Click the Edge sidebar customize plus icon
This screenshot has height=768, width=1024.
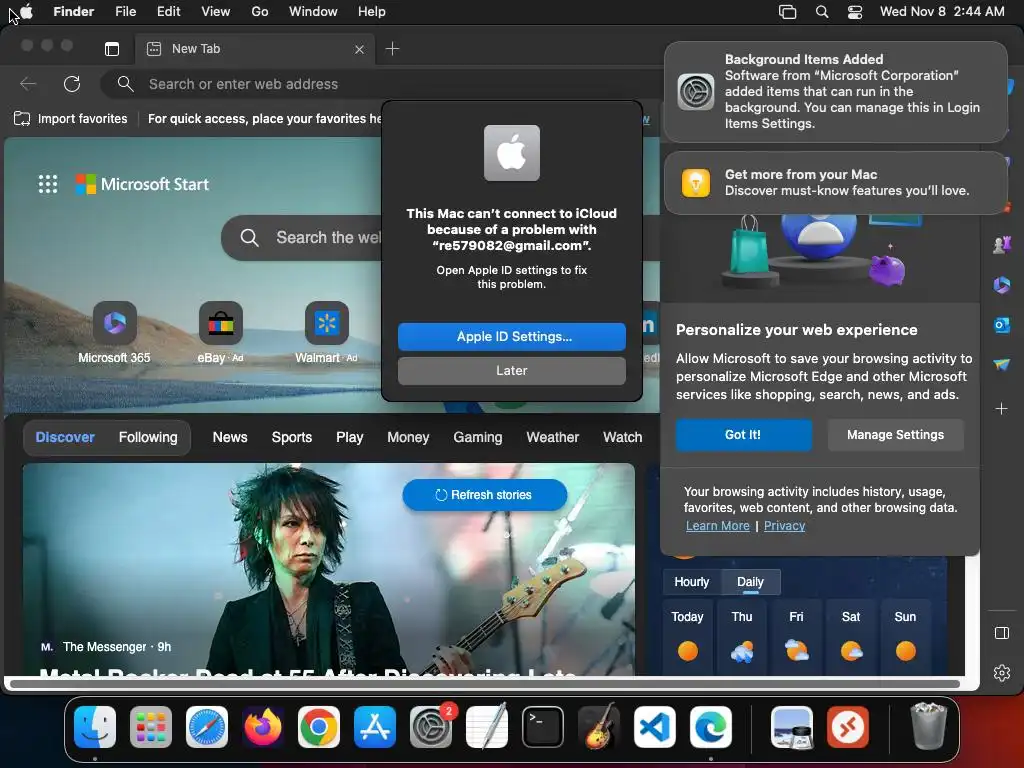pyautogui.click(x=1002, y=409)
